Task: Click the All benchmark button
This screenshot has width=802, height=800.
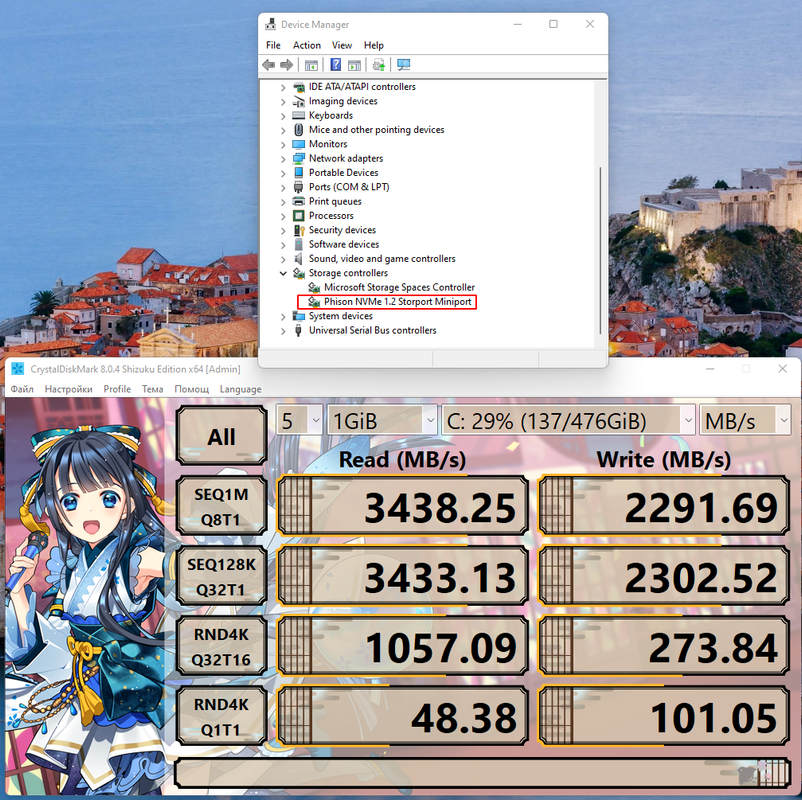Action: (221, 436)
